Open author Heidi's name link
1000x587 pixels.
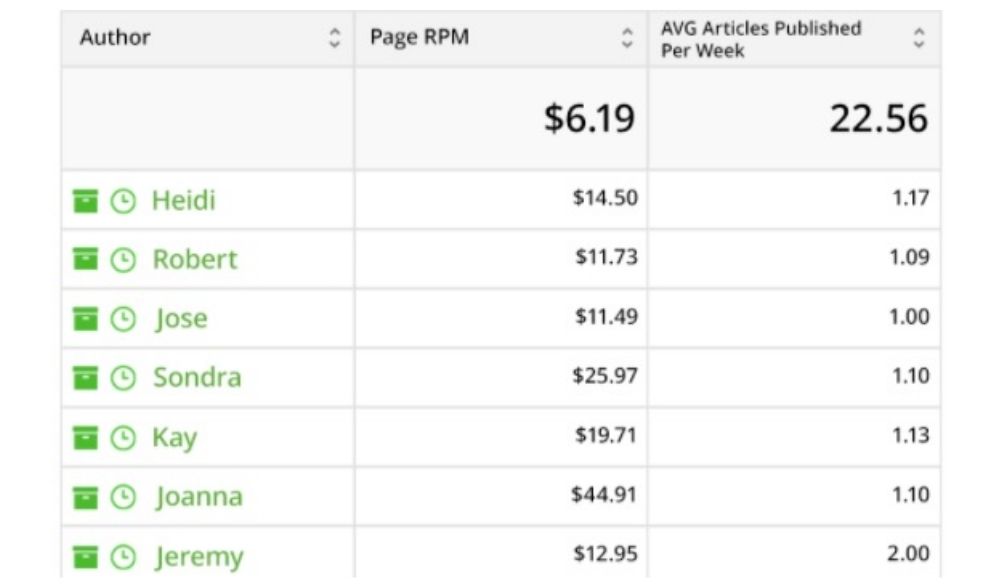pos(183,200)
